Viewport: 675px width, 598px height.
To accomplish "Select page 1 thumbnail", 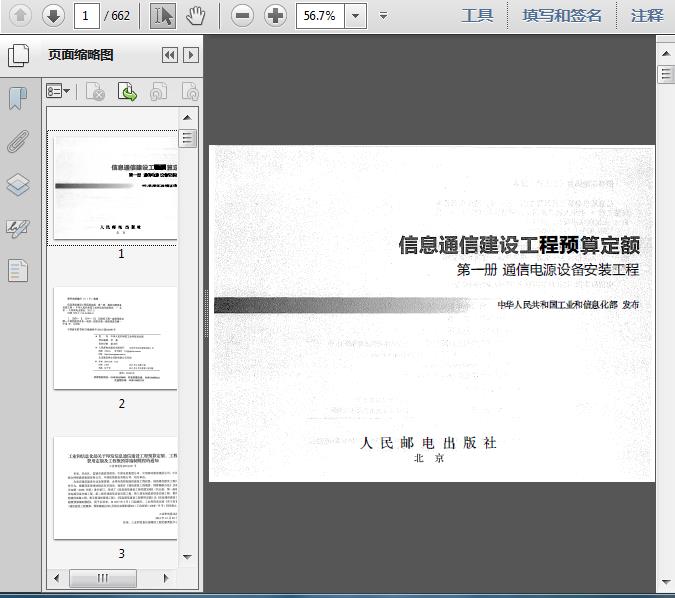I will coord(115,188).
